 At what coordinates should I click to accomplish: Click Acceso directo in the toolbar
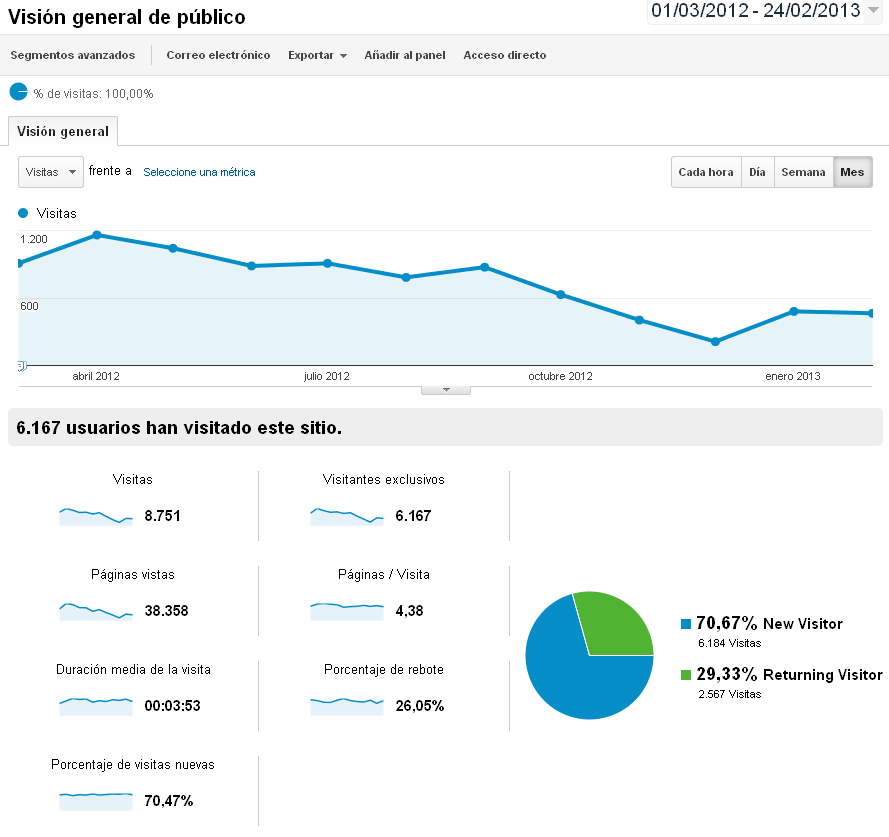[505, 55]
